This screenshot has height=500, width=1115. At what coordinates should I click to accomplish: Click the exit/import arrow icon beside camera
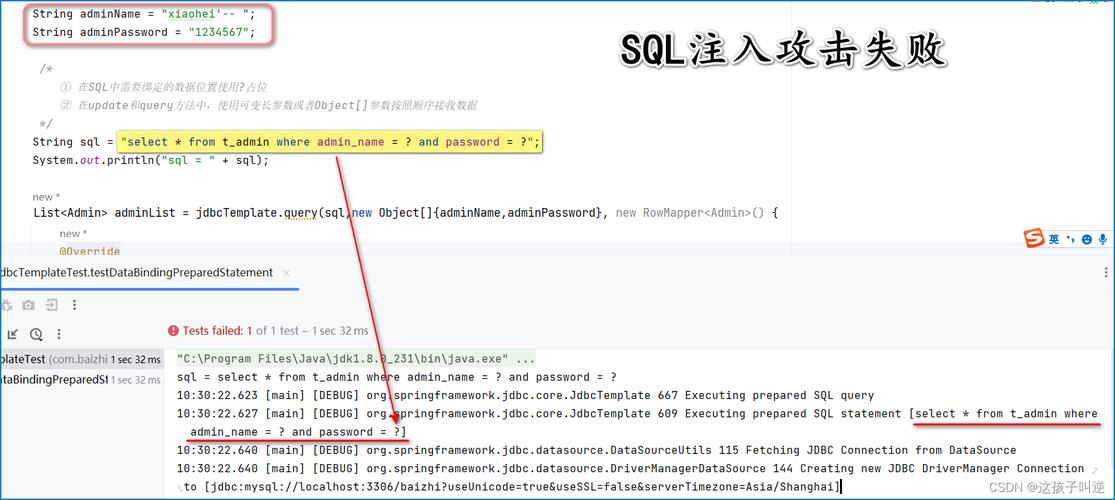coord(51,305)
